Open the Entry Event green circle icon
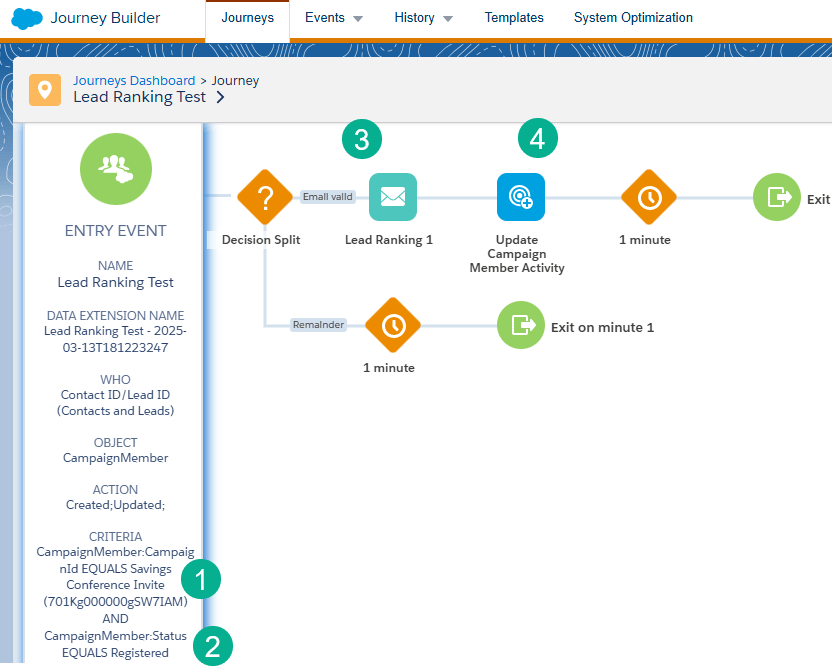The image size is (832, 667). [116, 169]
